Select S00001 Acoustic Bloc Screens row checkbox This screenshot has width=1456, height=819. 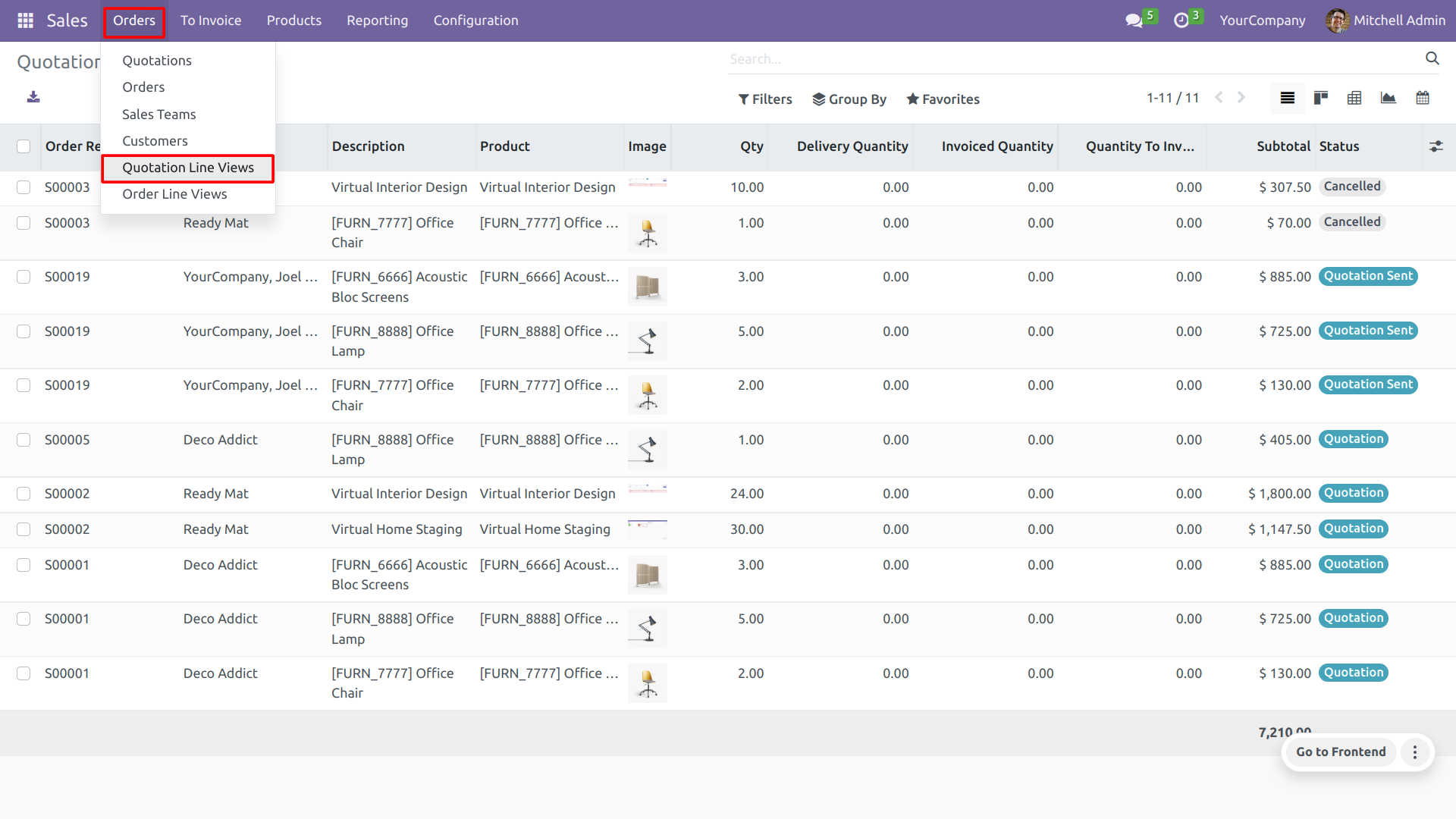click(24, 565)
